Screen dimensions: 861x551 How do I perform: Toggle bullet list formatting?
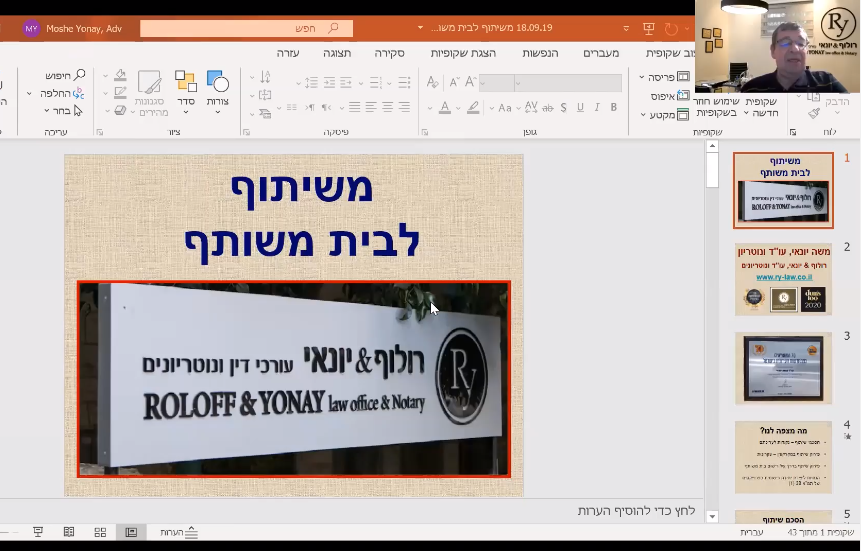click(x=404, y=82)
